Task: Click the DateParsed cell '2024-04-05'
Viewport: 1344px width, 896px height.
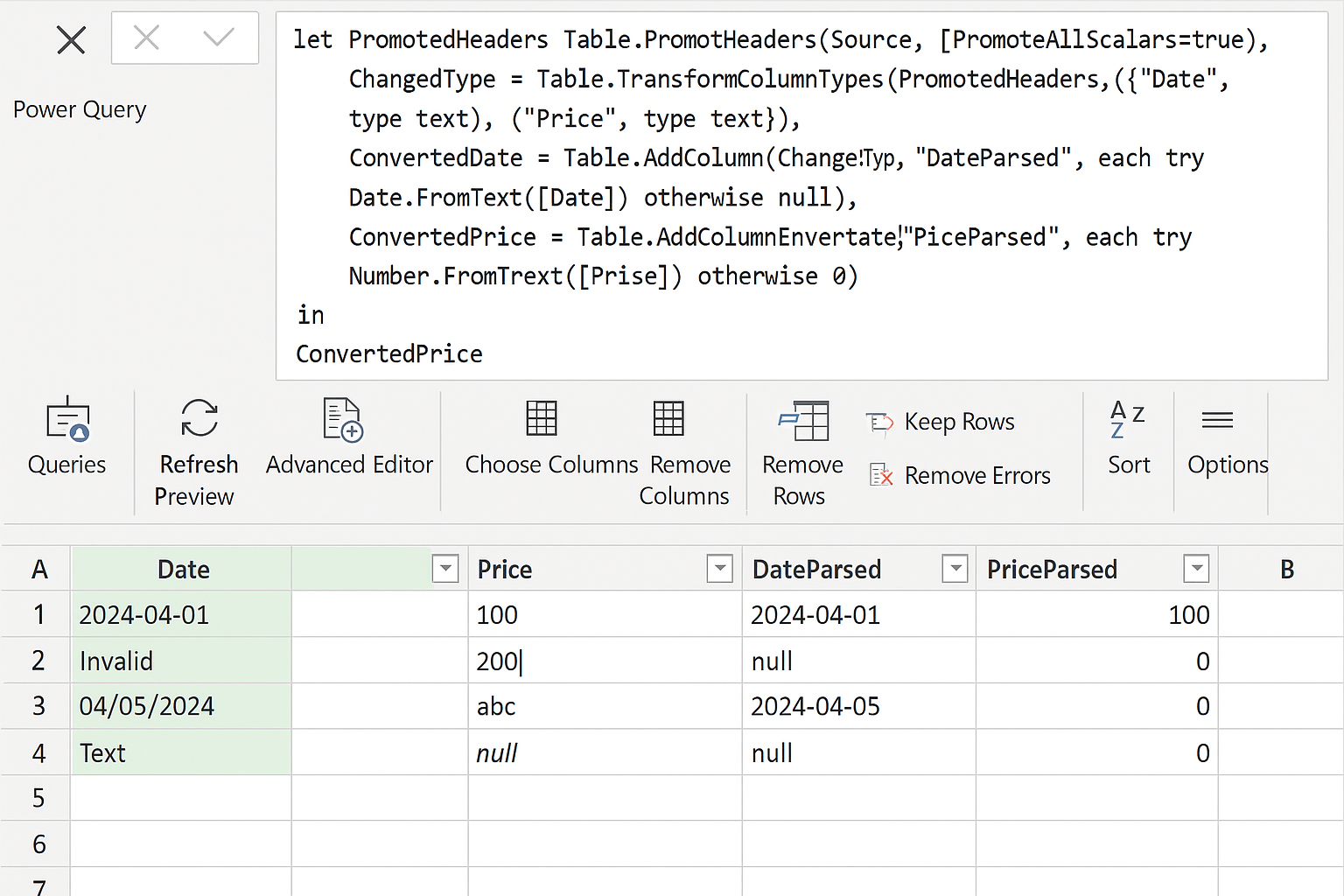Action: (x=858, y=706)
